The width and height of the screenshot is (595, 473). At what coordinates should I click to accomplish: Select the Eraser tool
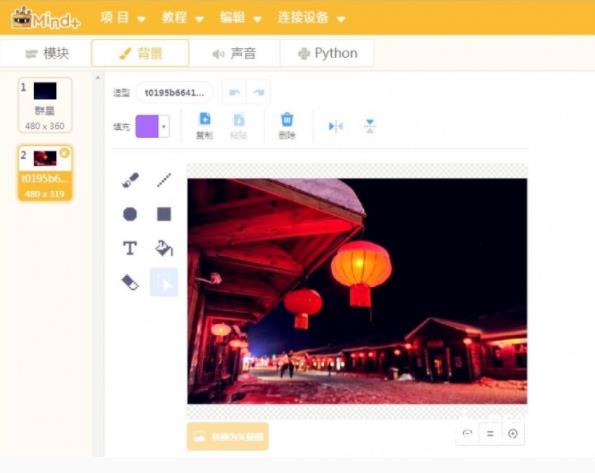point(130,282)
